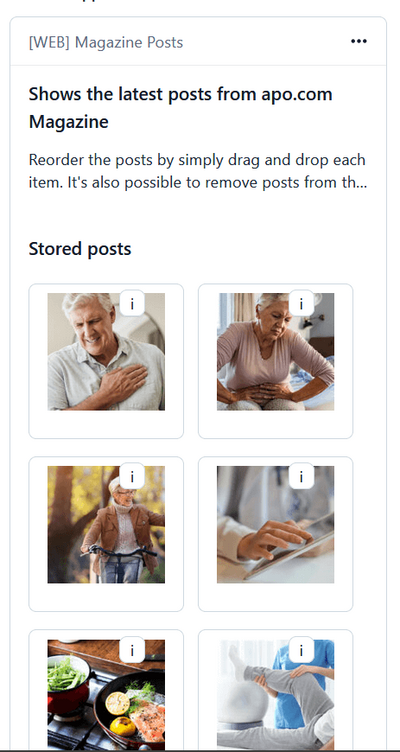
Task: Click white card area below chest-pain man image
Action: click(106, 424)
